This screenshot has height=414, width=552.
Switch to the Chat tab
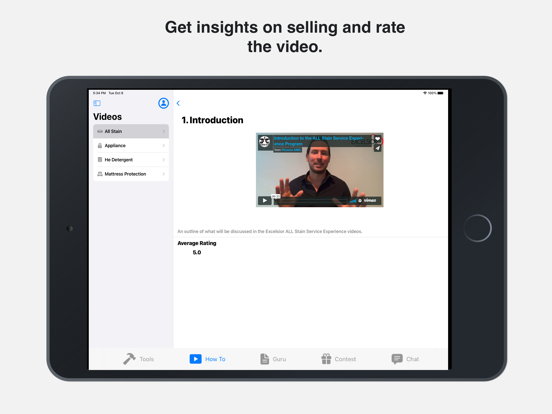(x=405, y=359)
